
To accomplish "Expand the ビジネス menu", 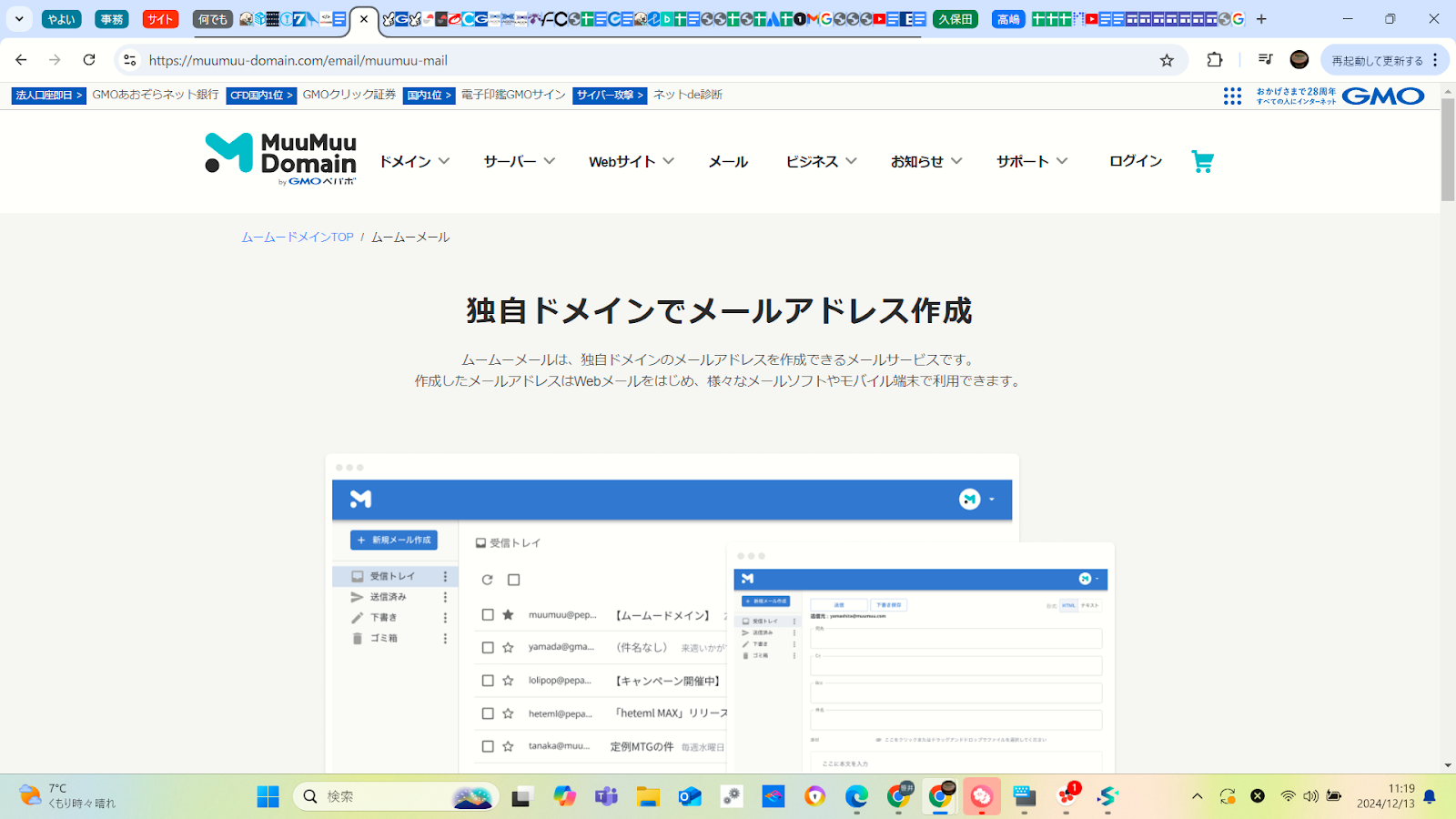I will tap(822, 161).
